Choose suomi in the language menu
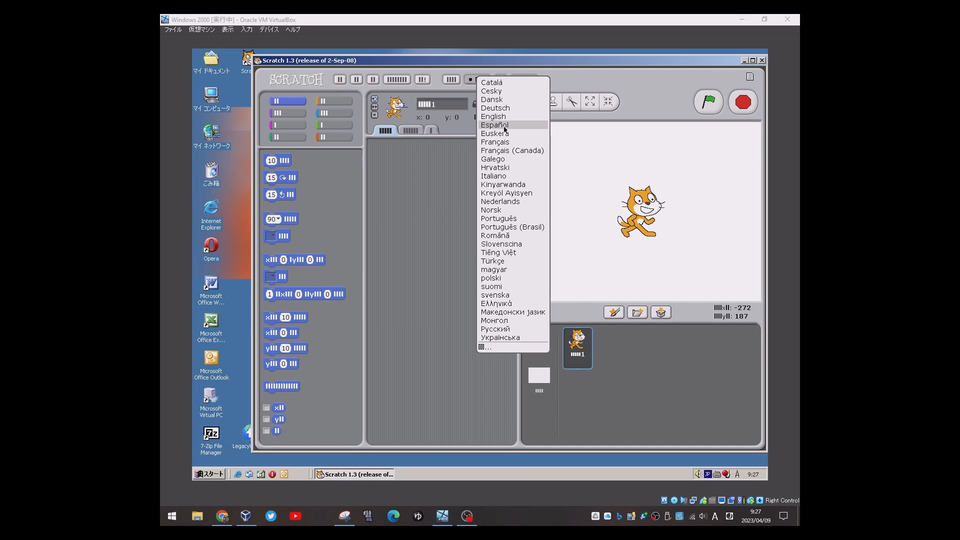960x540 pixels. (512, 287)
